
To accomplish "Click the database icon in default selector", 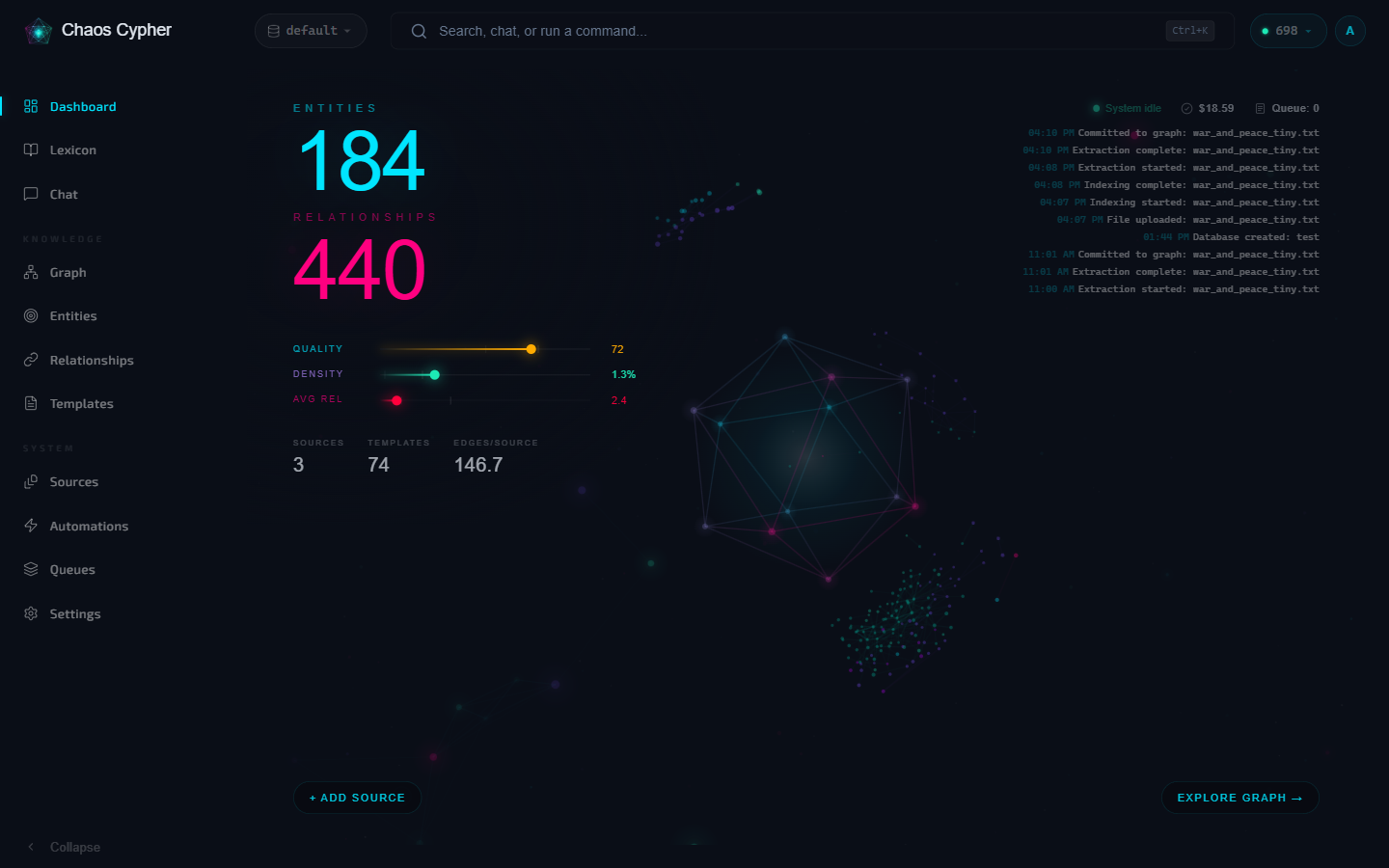I will (x=274, y=31).
